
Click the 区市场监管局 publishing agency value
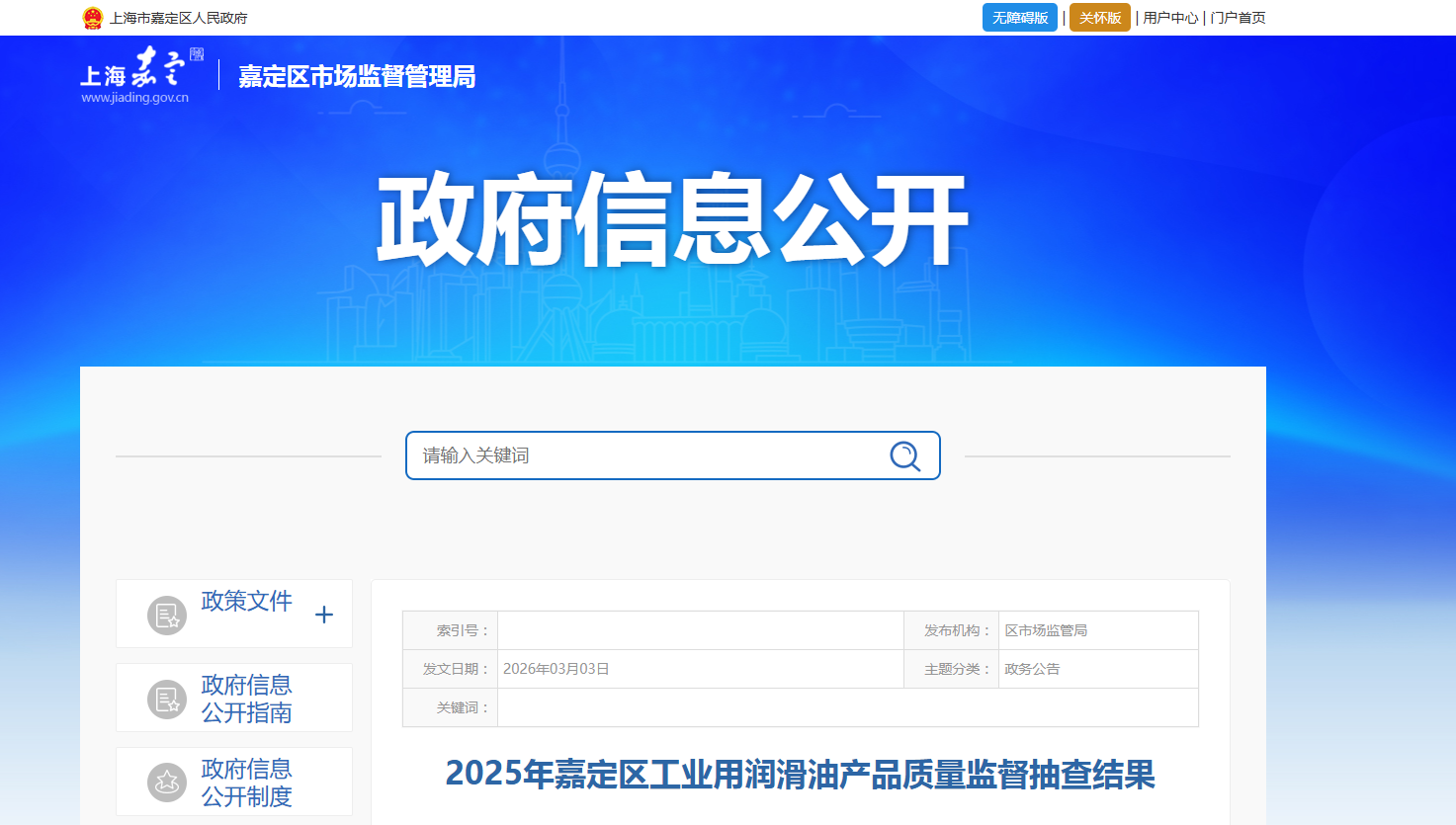1046,630
